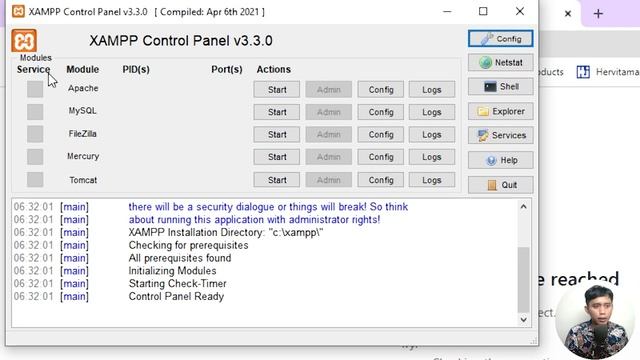
Task: Click the PID(s) column header
Action: [x=136, y=69]
